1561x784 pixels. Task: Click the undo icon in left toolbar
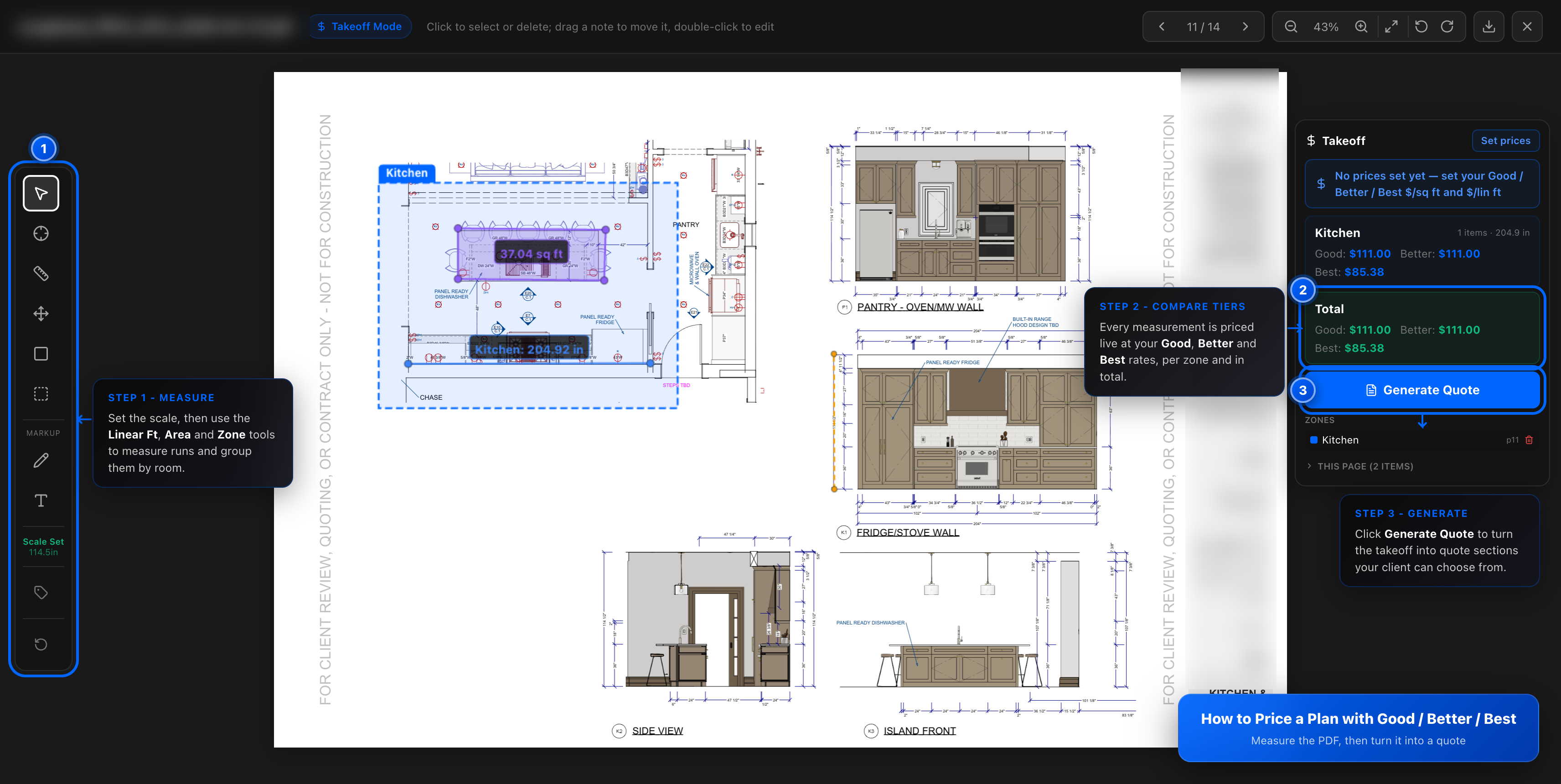tap(41, 644)
